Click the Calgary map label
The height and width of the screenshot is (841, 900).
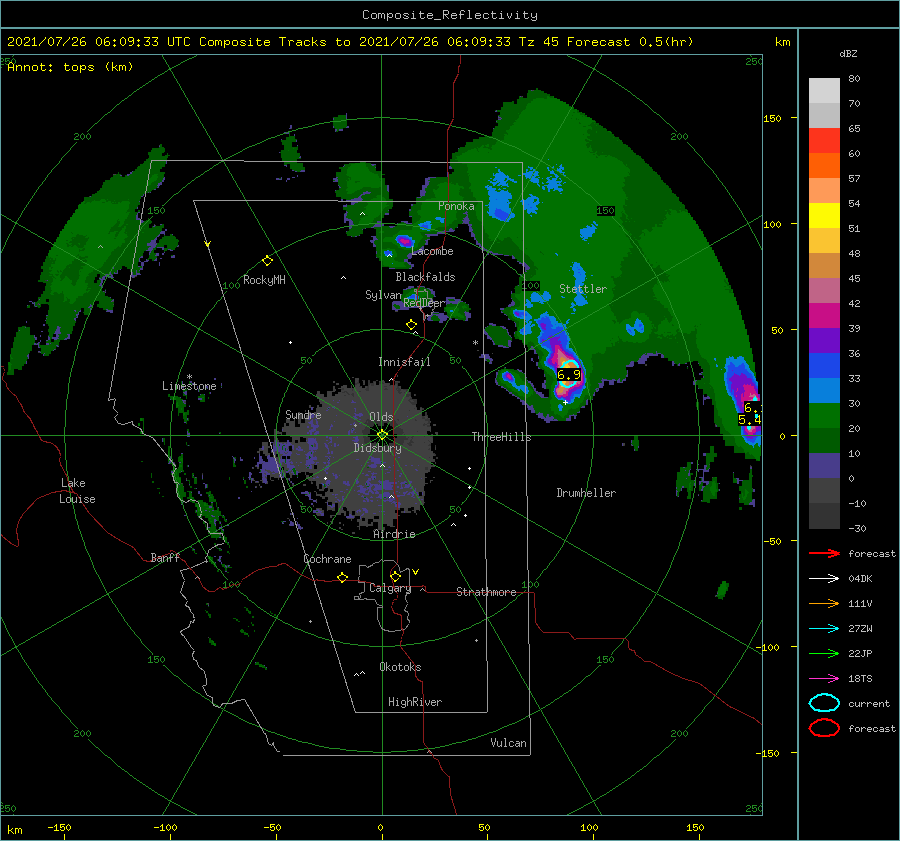(x=390, y=588)
